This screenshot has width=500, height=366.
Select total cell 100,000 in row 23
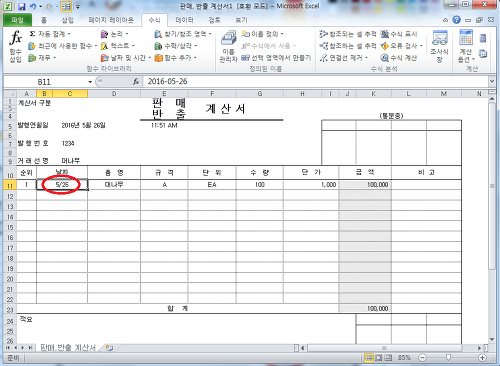point(365,309)
